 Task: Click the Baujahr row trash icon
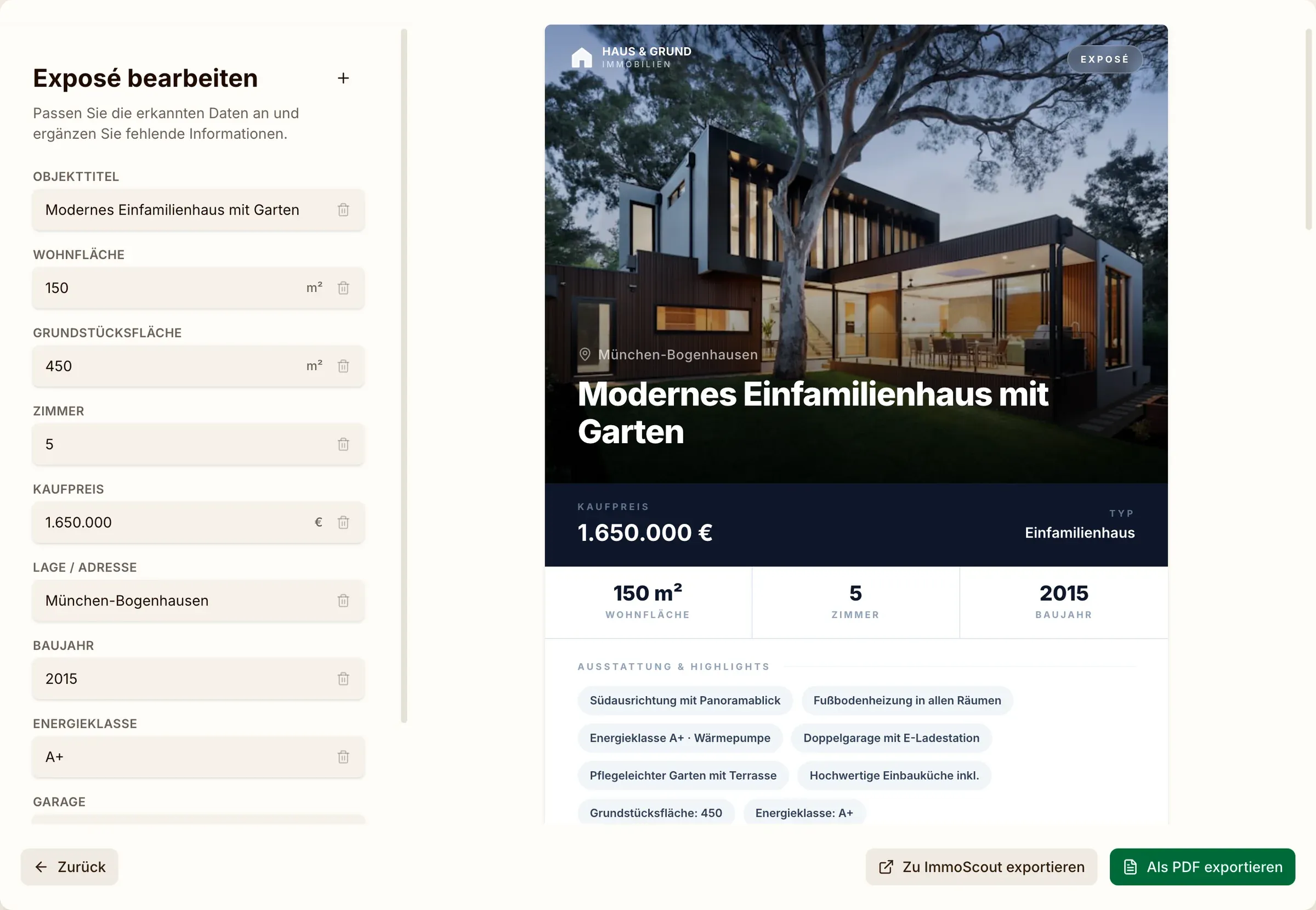coord(343,679)
